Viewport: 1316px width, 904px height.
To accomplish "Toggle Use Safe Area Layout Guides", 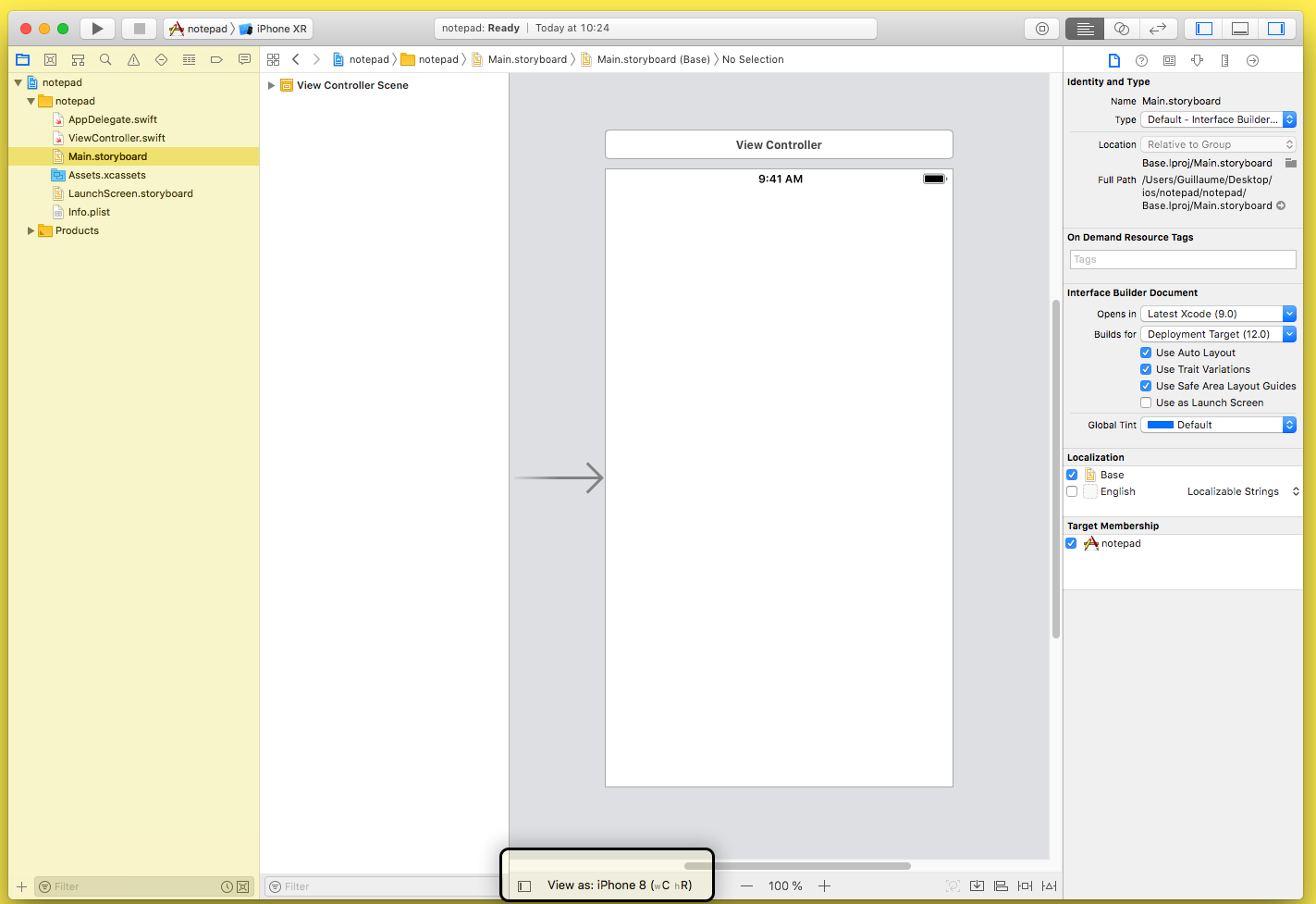I will point(1146,386).
